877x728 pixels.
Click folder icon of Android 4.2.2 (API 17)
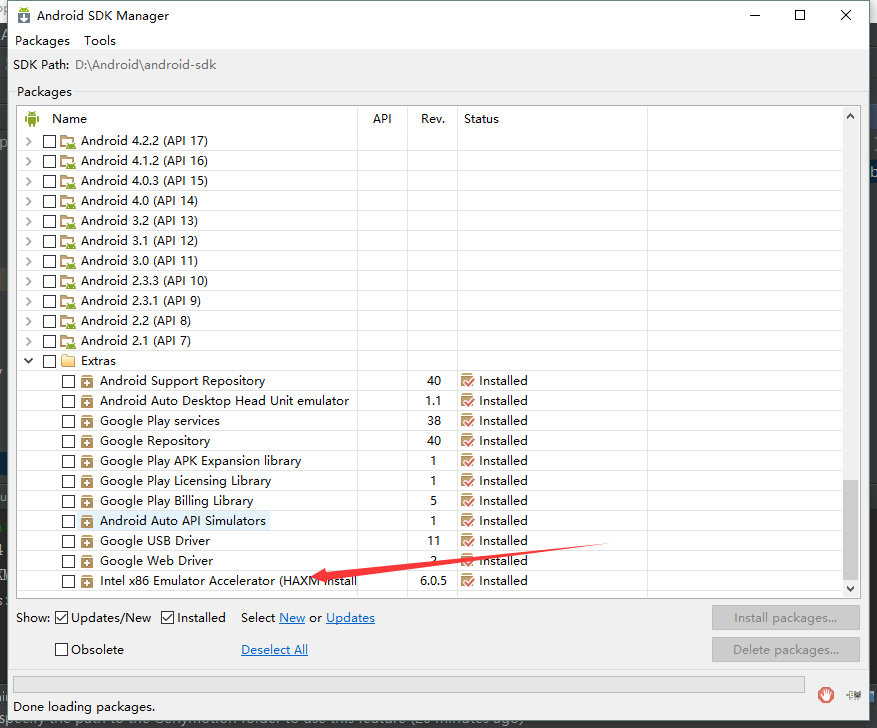point(68,141)
